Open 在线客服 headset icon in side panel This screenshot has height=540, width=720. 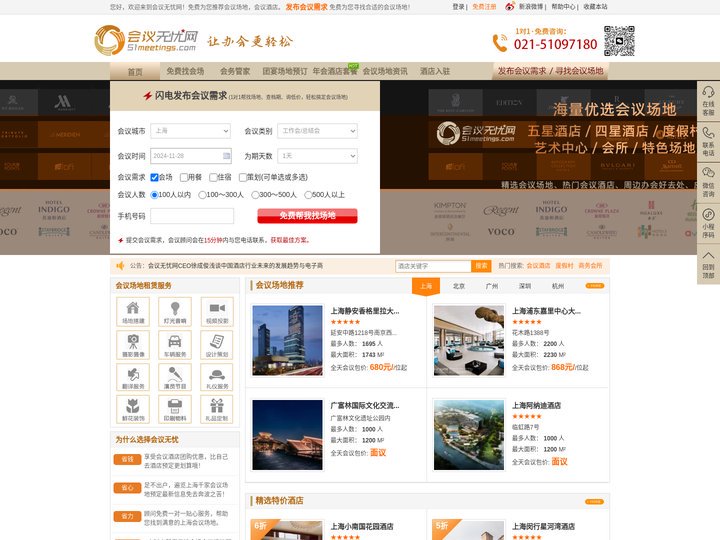click(708, 101)
